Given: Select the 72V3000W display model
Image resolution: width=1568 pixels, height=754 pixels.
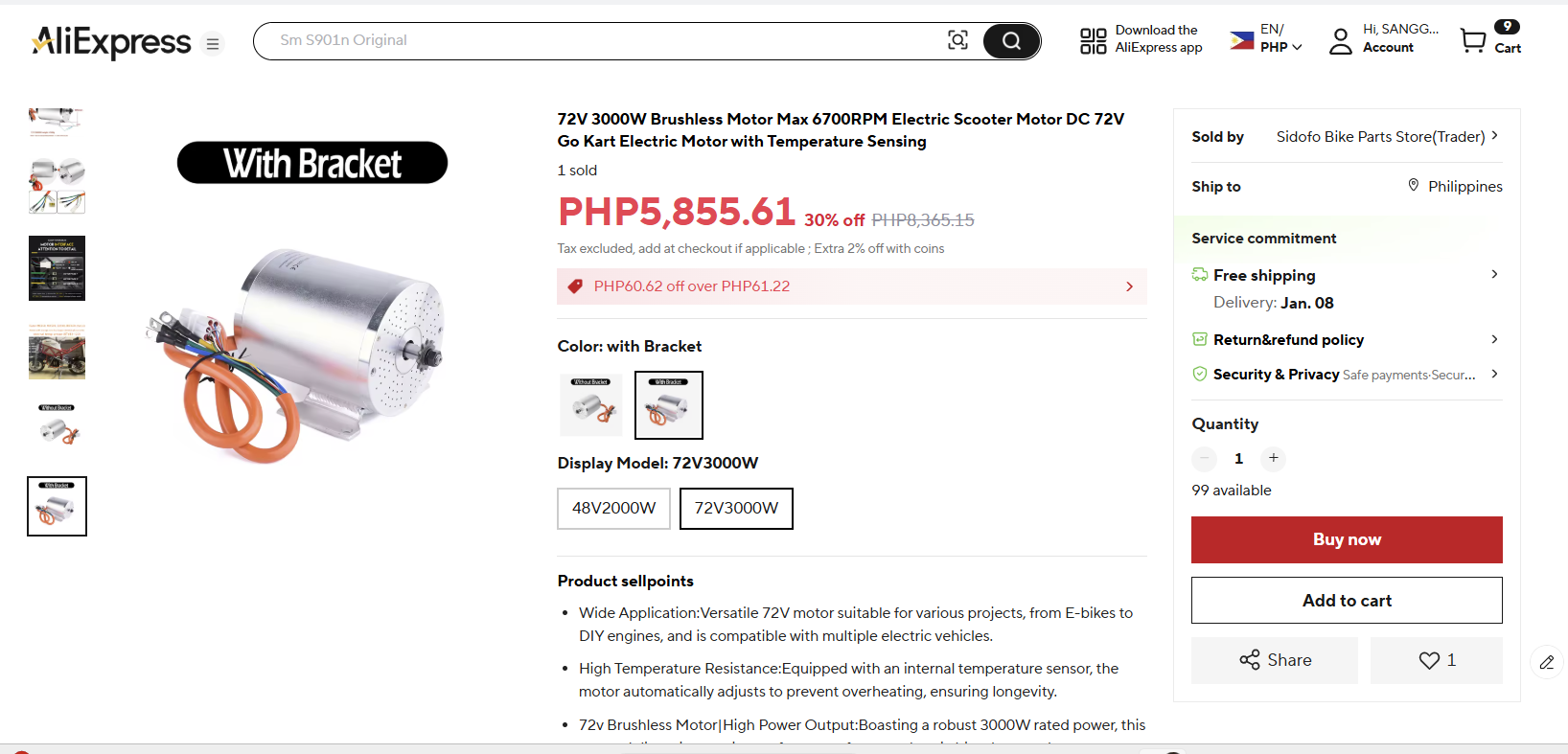Looking at the screenshot, I should (x=736, y=508).
